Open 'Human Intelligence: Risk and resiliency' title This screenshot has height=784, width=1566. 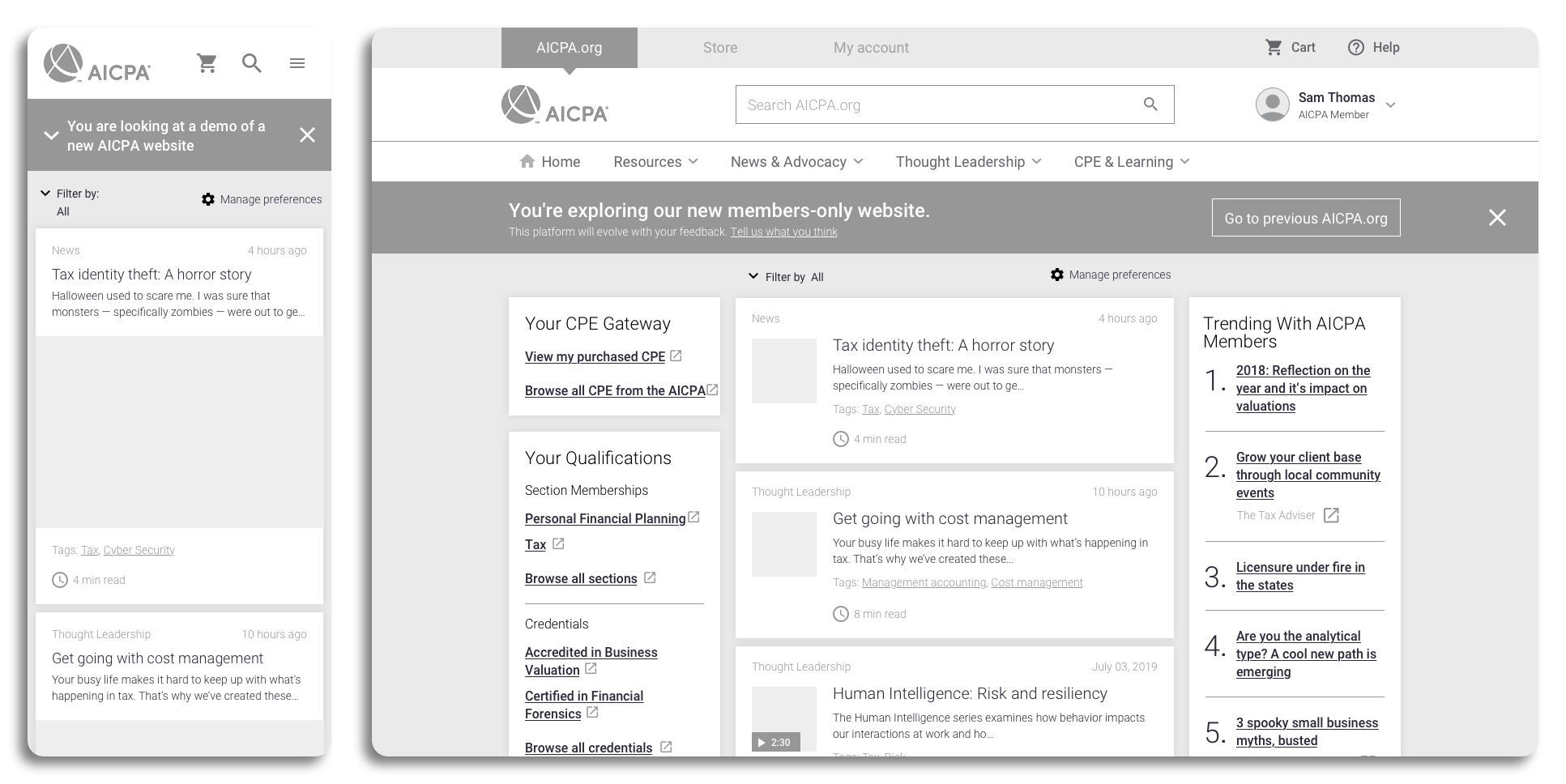(970, 693)
